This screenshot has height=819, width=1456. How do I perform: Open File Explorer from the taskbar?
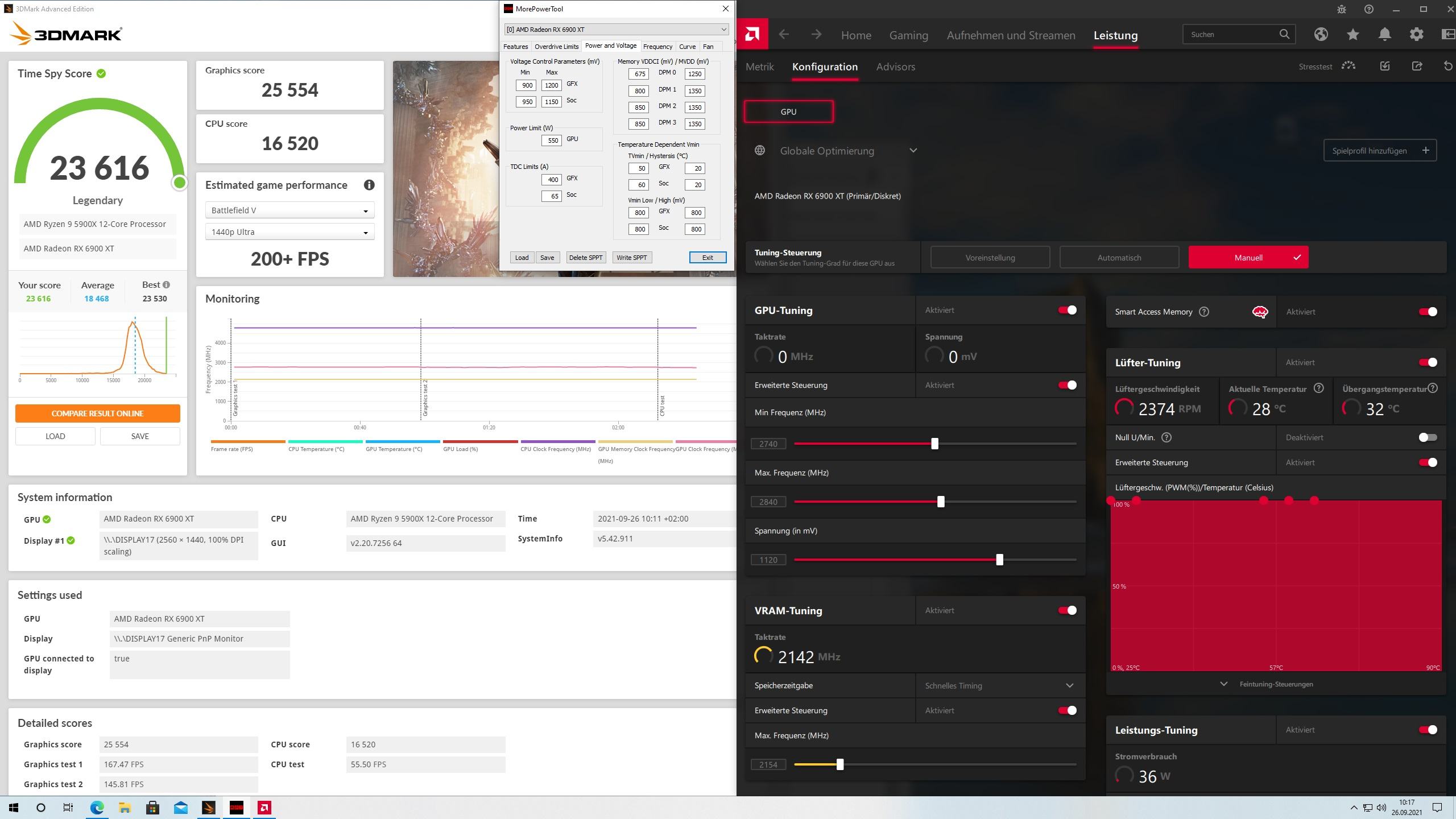[x=125, y=808]
